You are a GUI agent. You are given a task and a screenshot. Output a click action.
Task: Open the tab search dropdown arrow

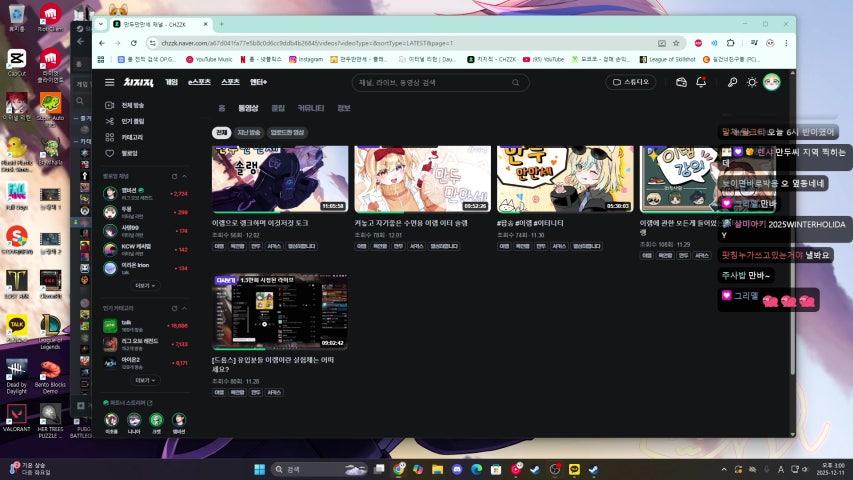click(x=101, y=24)
